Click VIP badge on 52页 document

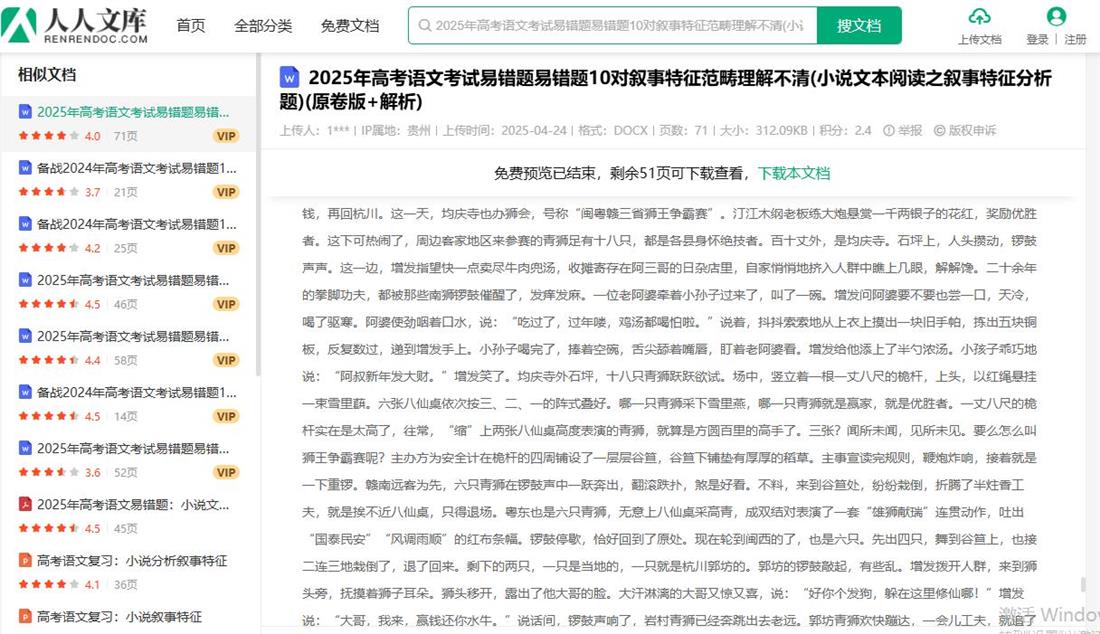(226, 473)
